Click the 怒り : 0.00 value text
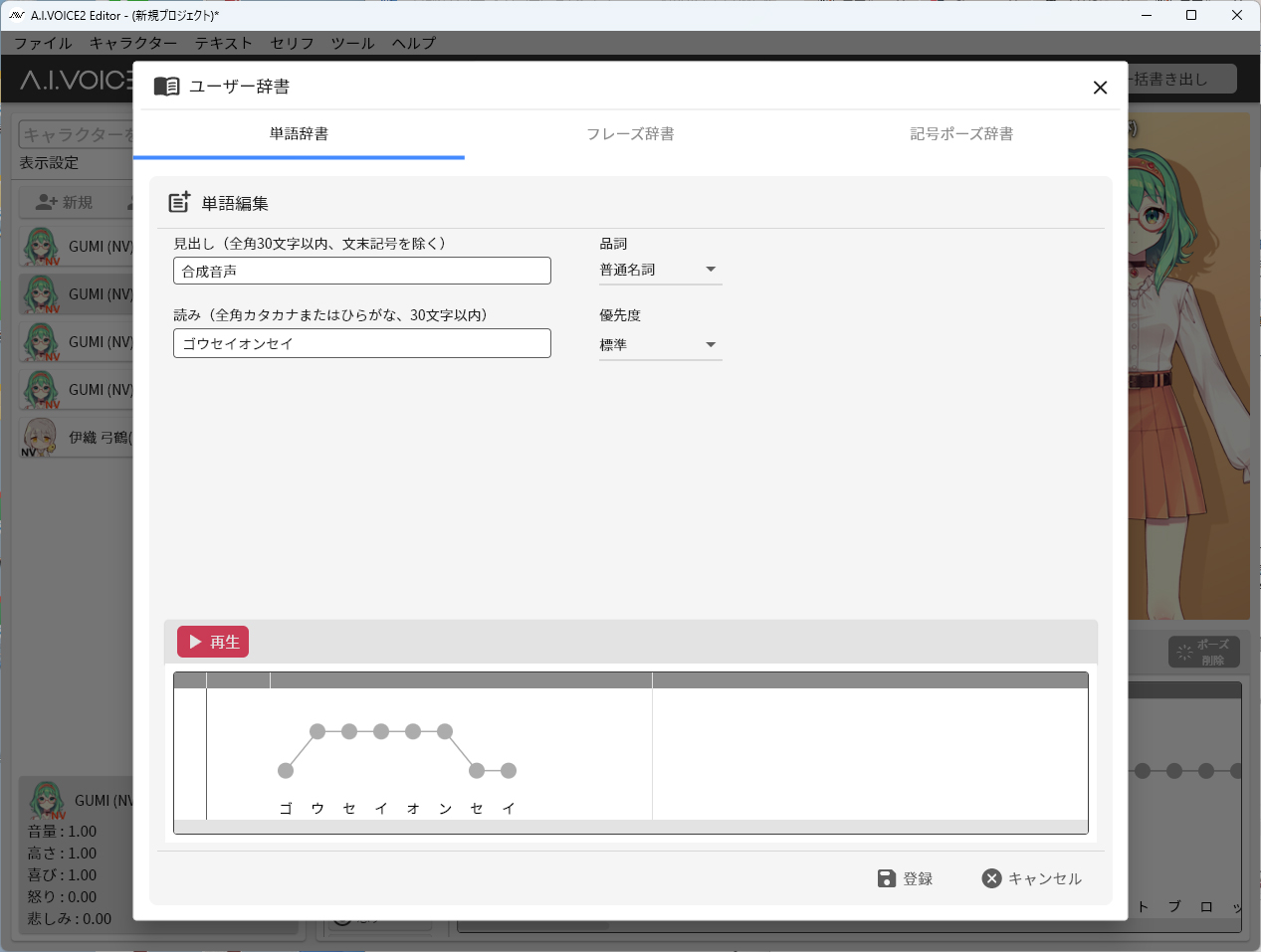The height and width of the screenshot is (952, 1261). (x=62, y=897)
